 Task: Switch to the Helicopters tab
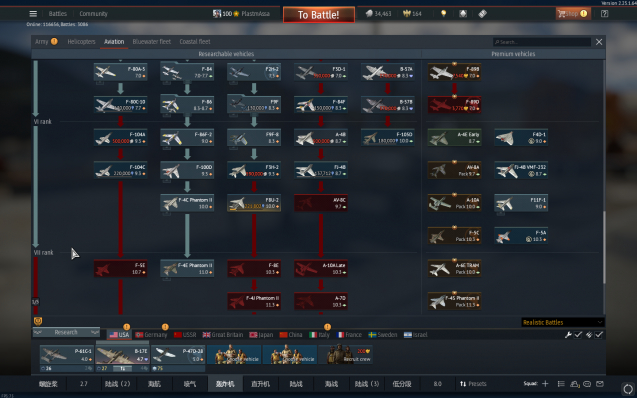(81, 41)
